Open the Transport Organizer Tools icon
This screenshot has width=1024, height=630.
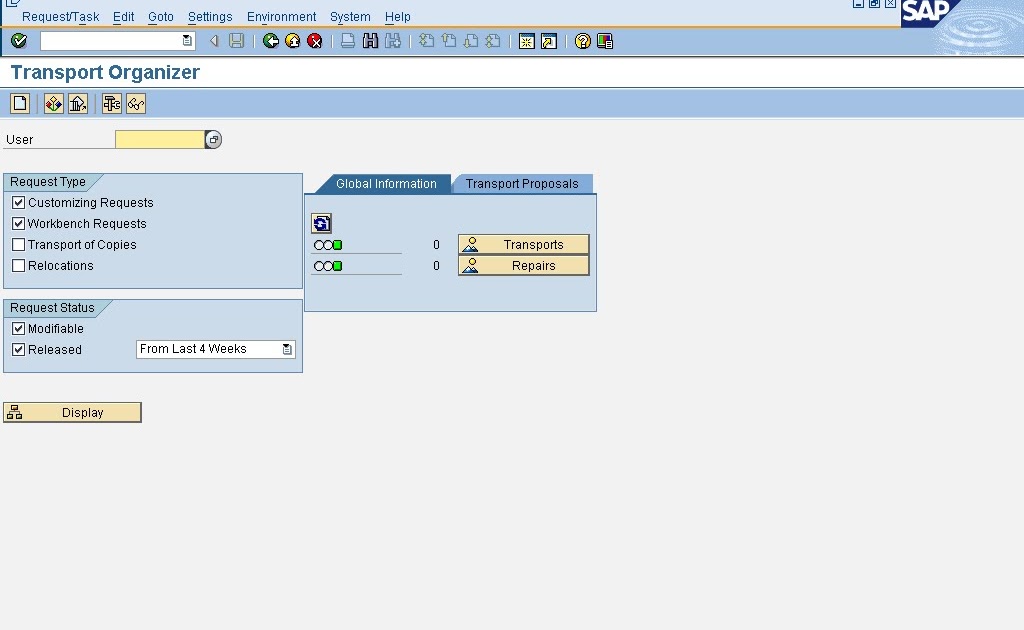pos(110,102)
